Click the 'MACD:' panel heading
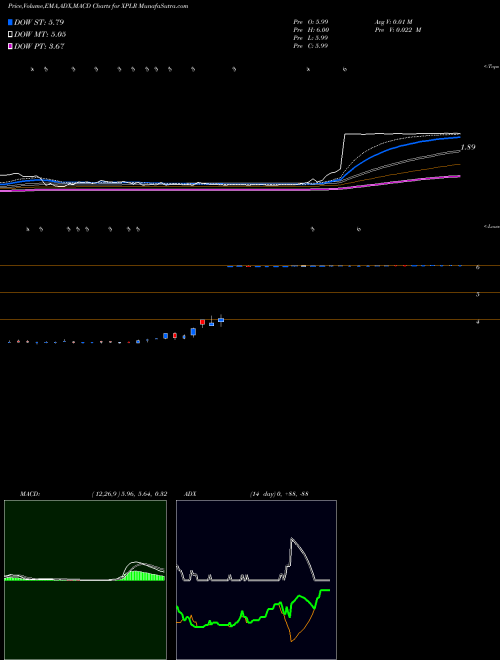Viewport: 500px width, 660px height. 30,494
